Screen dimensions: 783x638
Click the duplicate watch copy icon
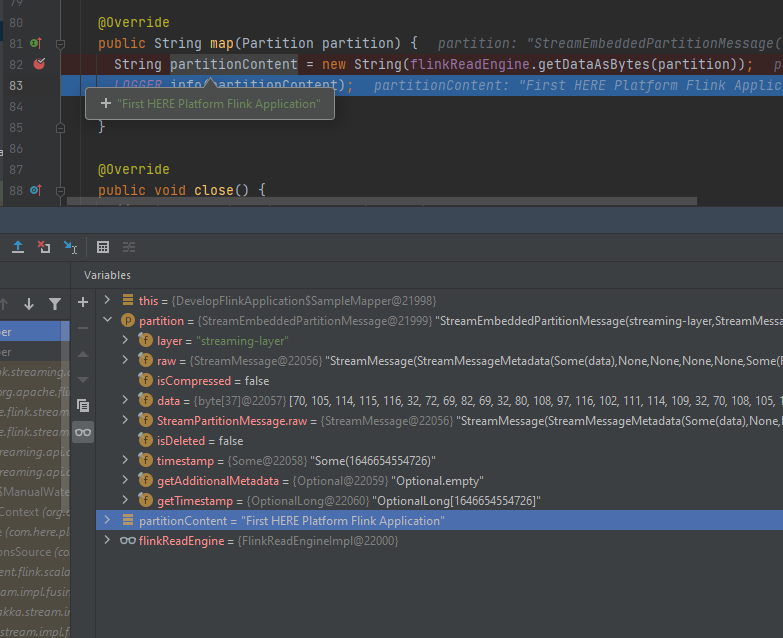83,406
